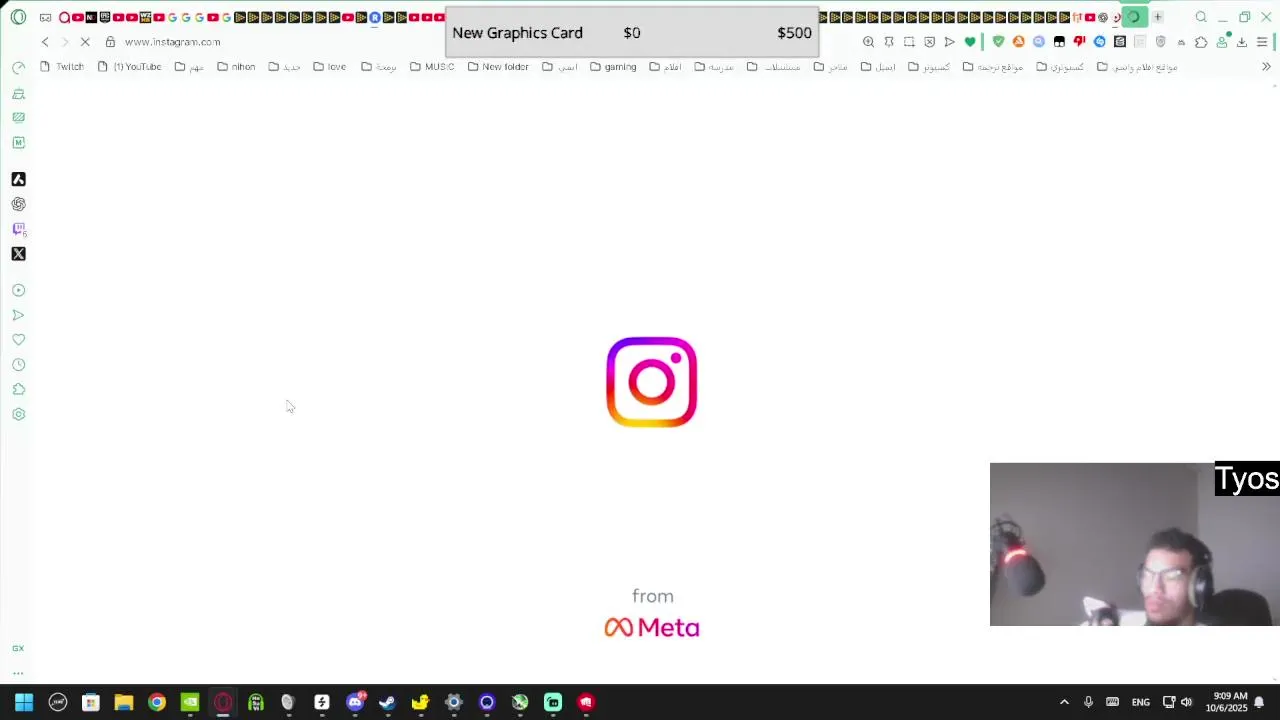Open Steam from the taskbar
This screenshot has height=720, width=1280.
click(x=387, y=702)
